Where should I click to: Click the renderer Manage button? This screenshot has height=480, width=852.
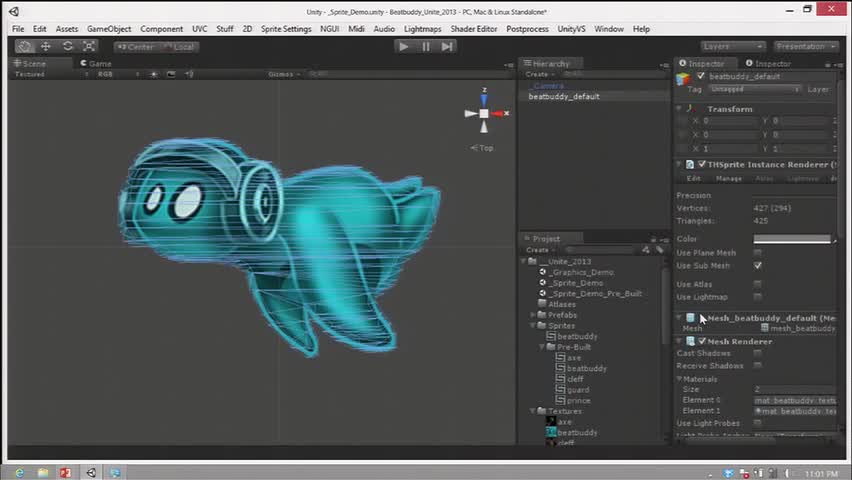(x=729, y=178)
